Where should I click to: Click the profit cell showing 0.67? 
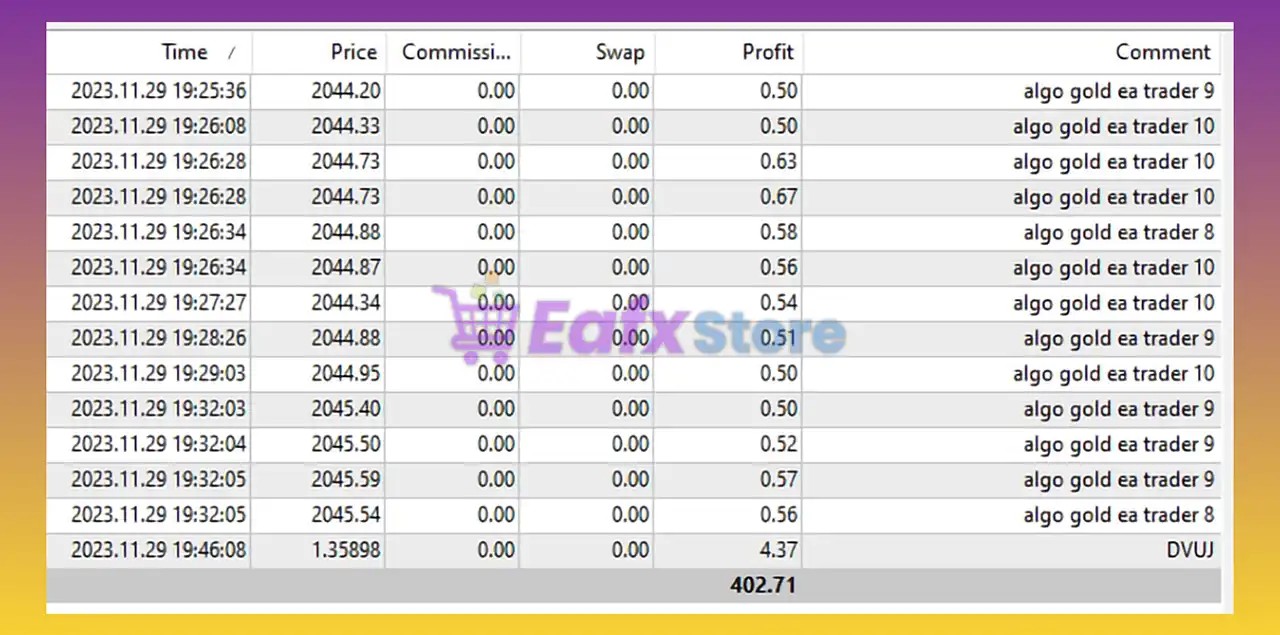tap(778, 197)
